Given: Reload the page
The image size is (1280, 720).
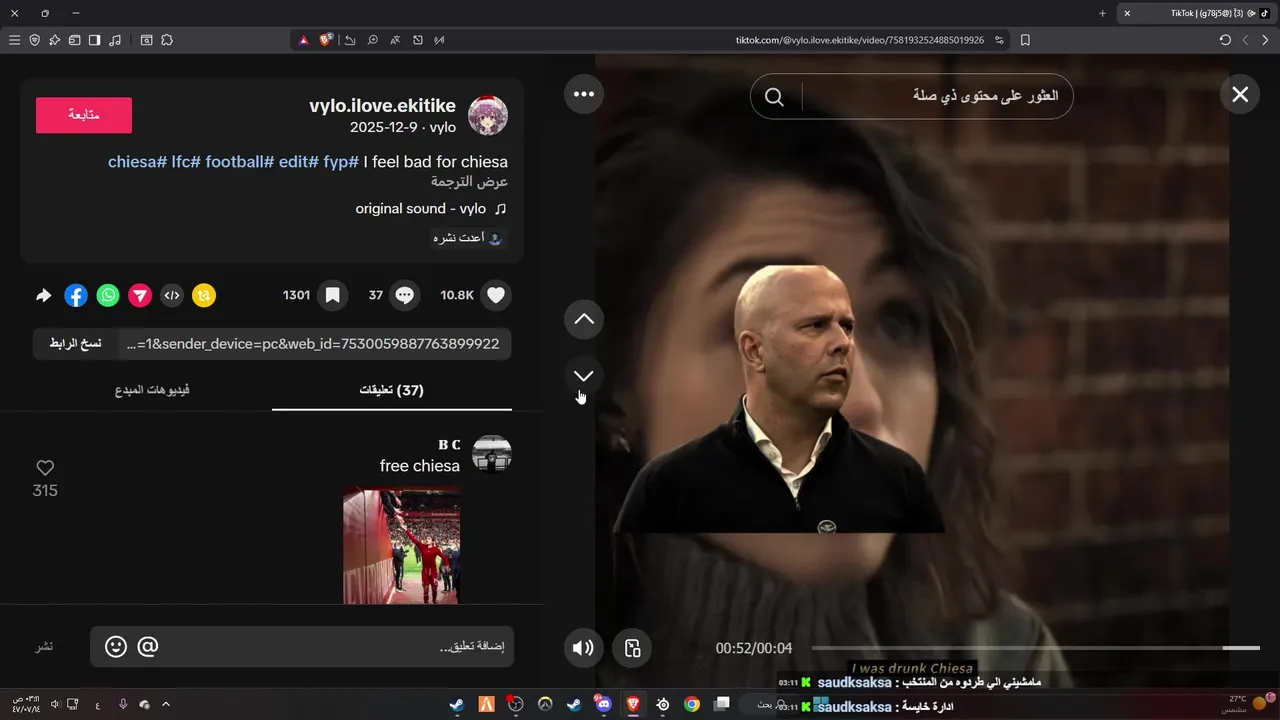Looking at the screenshot, I should point(1225,40).
